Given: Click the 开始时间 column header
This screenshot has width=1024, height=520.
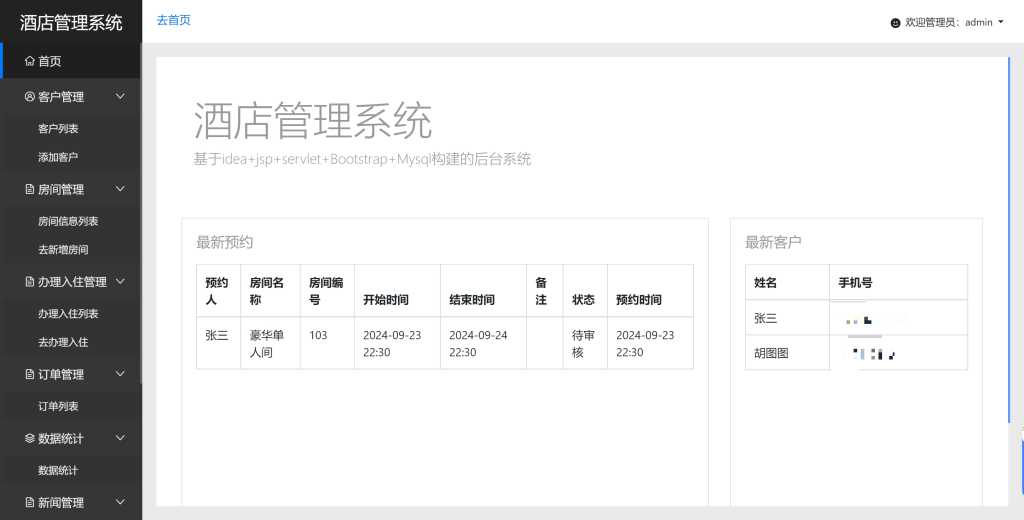Looking at the screenshot, I should coord(397,291).
